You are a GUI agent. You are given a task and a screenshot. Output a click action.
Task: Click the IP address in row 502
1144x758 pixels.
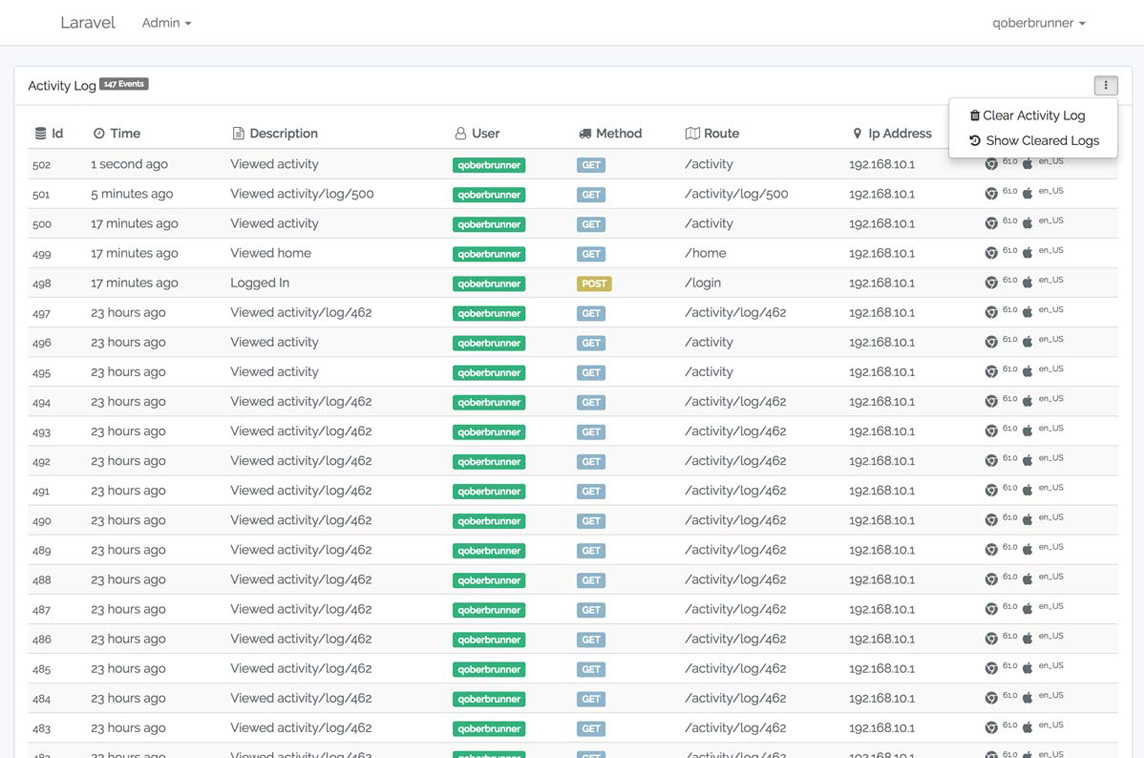(881, 164)
